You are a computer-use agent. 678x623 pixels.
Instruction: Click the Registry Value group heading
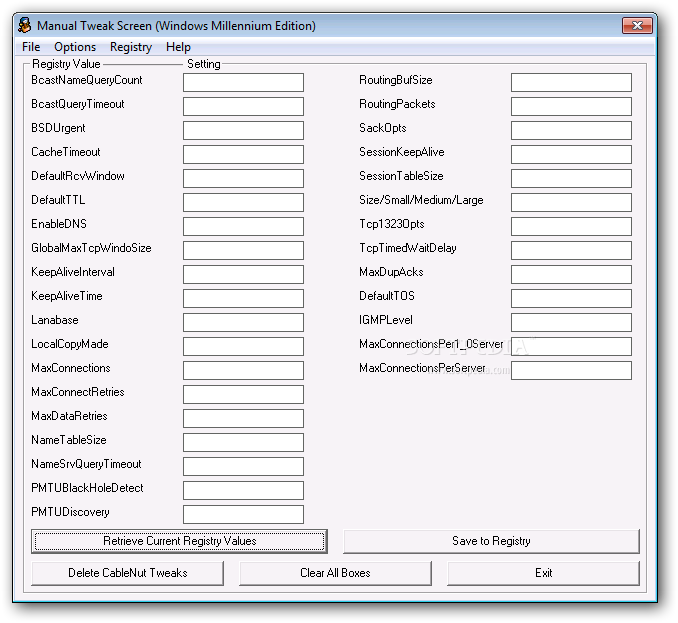pyautogui.click(x=66, y=64)
